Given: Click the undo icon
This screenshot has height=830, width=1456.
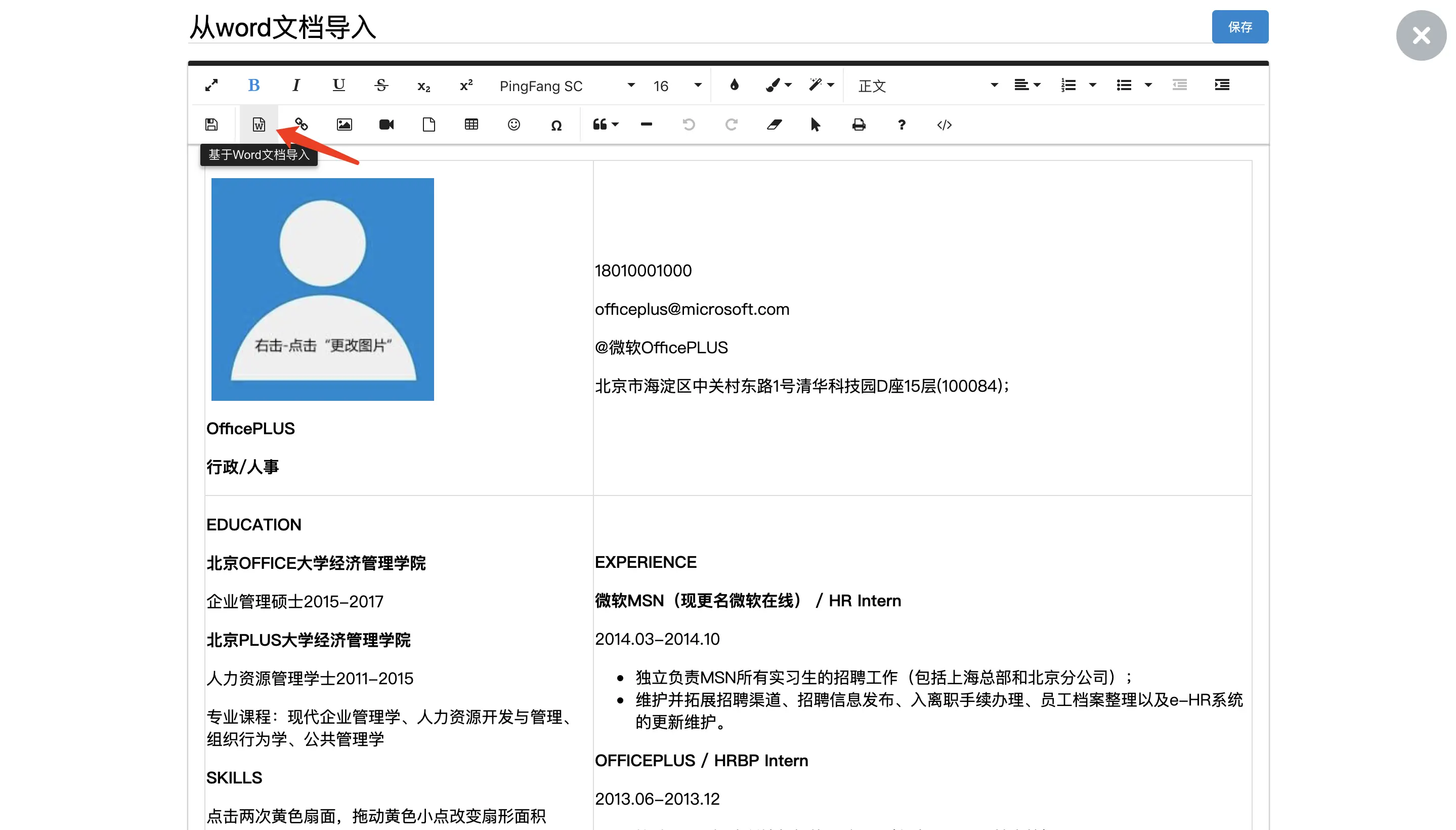Looking at the screenshot, I should pos(689,125).
